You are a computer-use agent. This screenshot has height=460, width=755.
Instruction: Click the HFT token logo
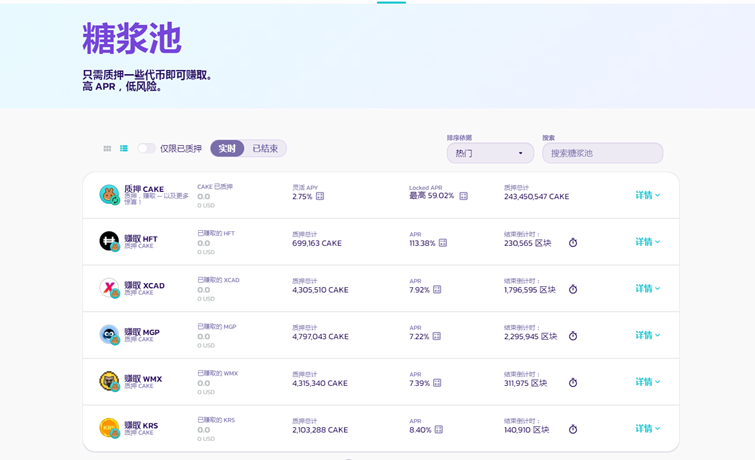(109, 241)
